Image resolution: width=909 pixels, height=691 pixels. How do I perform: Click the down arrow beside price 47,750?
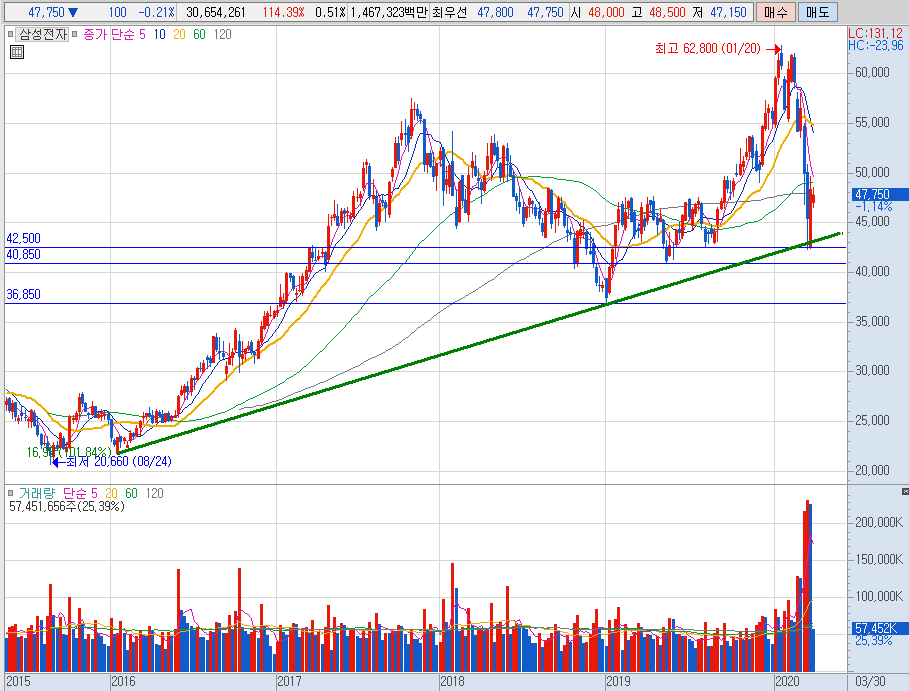click(x=73, y=12)
